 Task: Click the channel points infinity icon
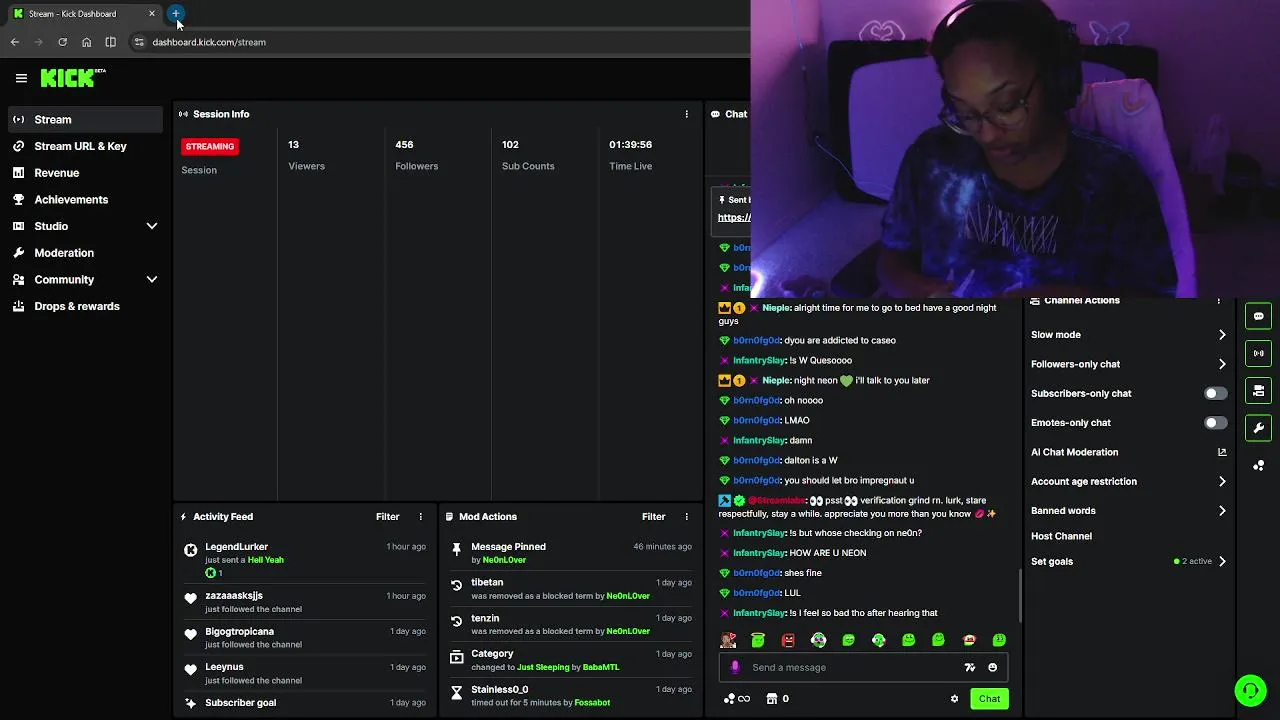tap(737, 699)
